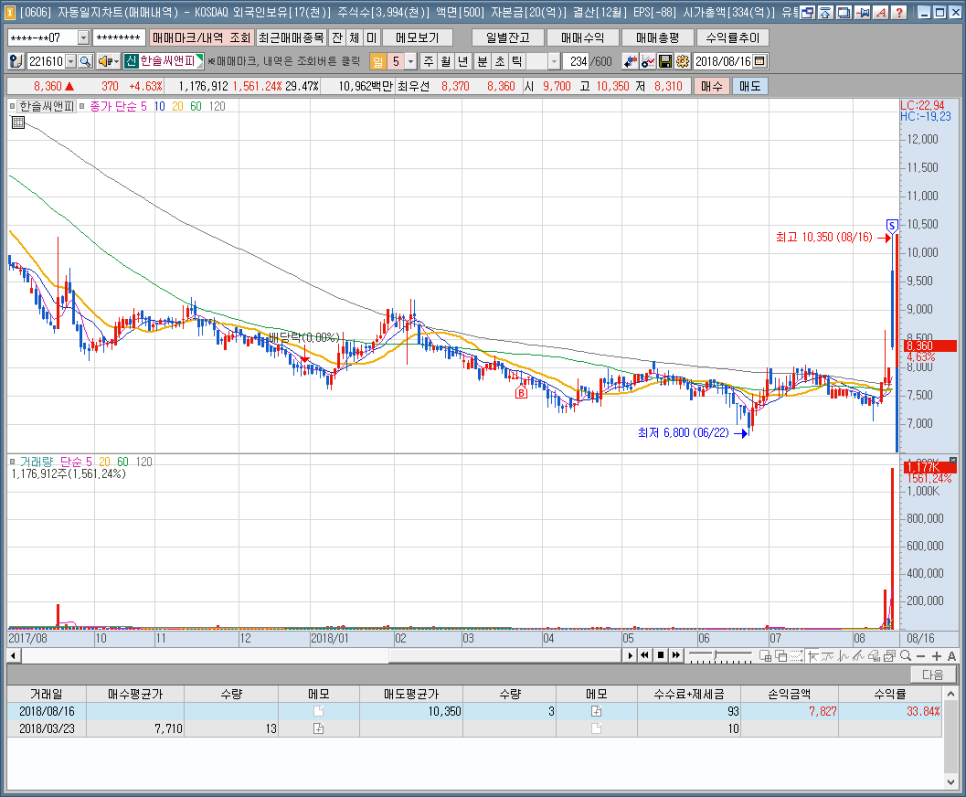This screenshot has width=966, height=797.
Task: Open 수익률추이 return trend
Action: pos(733,38)
